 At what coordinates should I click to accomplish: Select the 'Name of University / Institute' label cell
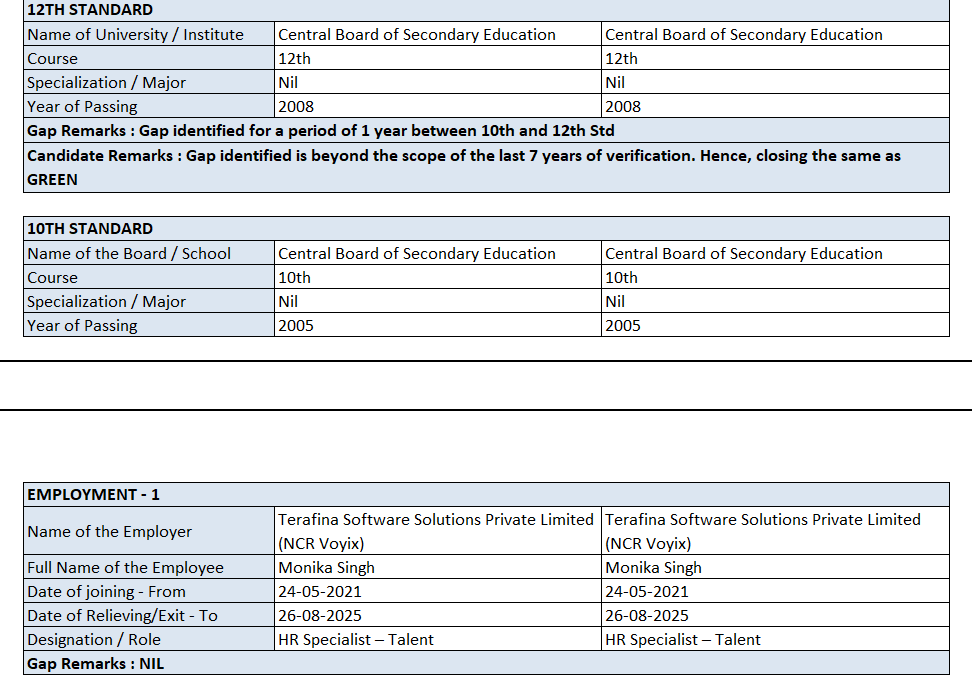[x=135, y=34]
